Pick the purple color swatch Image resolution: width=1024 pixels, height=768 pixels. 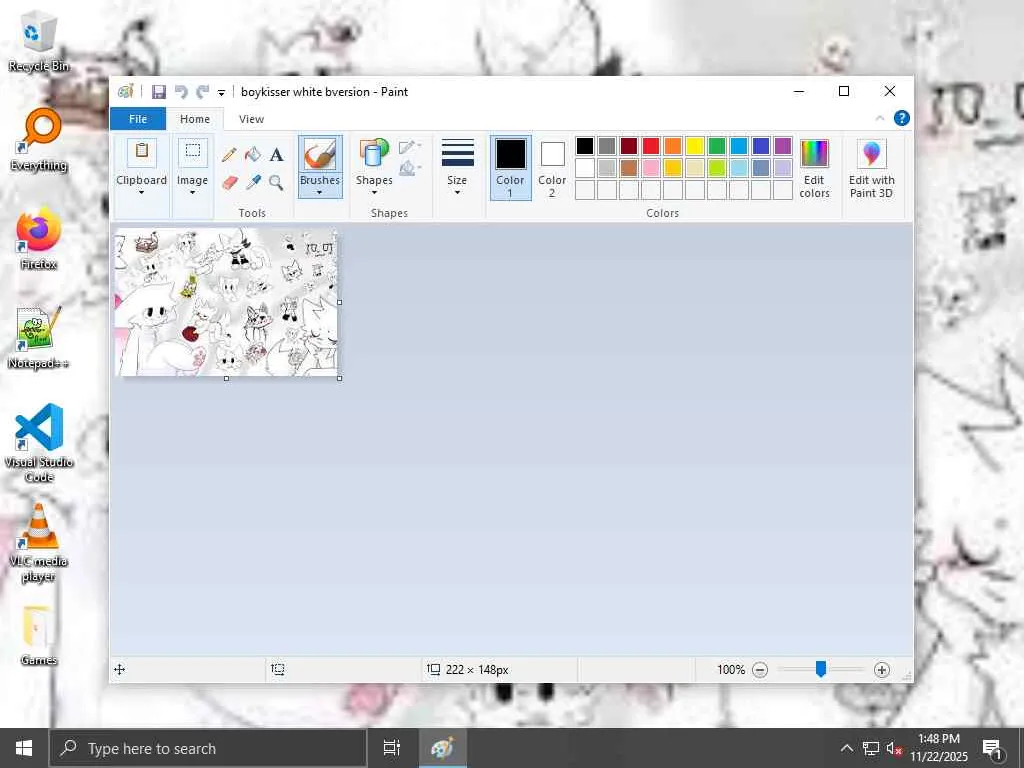pos(783,146)
